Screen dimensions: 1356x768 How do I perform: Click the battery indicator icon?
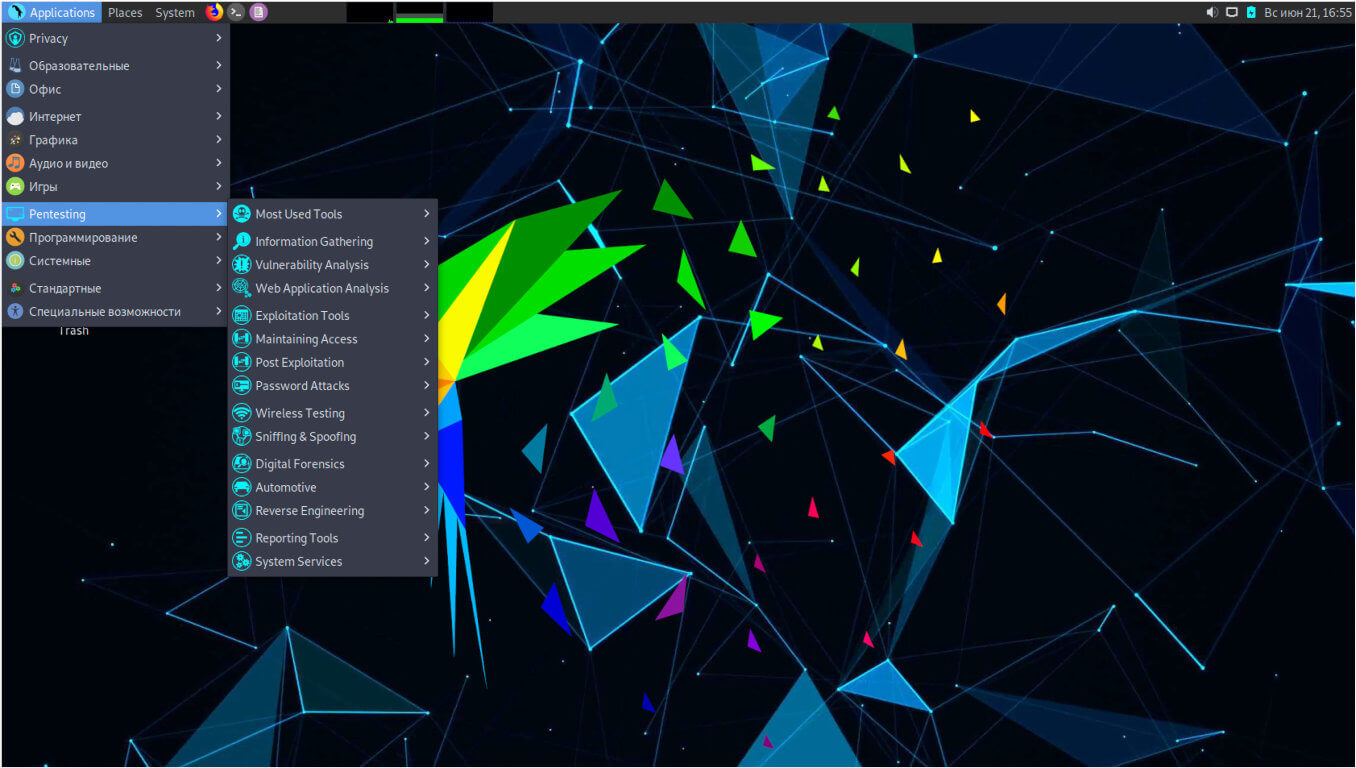tap(1250, 12)
